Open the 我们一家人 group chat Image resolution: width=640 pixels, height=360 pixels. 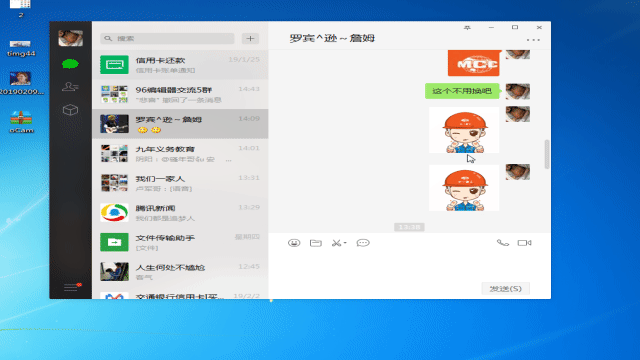(180, 183)
